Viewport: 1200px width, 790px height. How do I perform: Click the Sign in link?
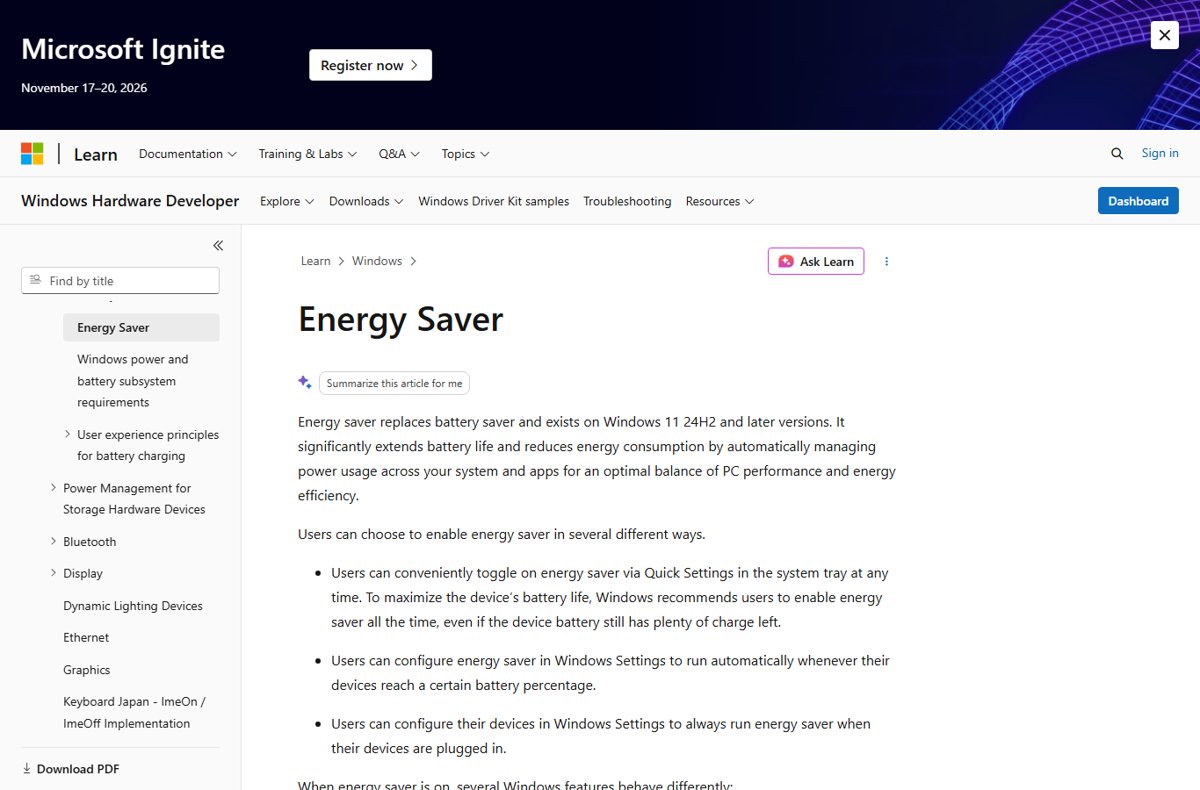1160,153
